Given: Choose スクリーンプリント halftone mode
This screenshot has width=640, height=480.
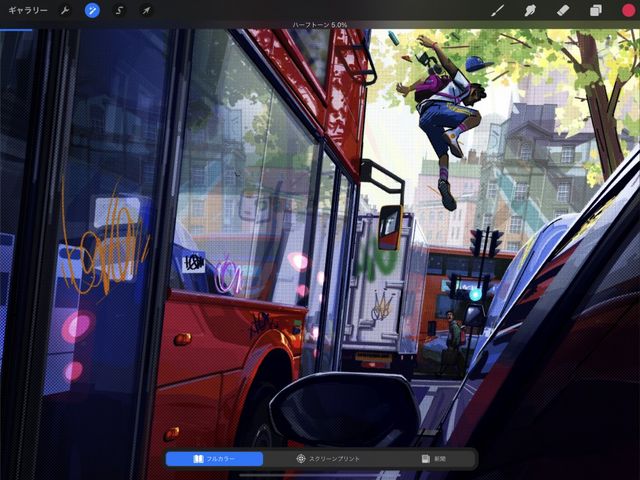Looking at the screenshot, I should pyautogui.click(x=328, y=459).
